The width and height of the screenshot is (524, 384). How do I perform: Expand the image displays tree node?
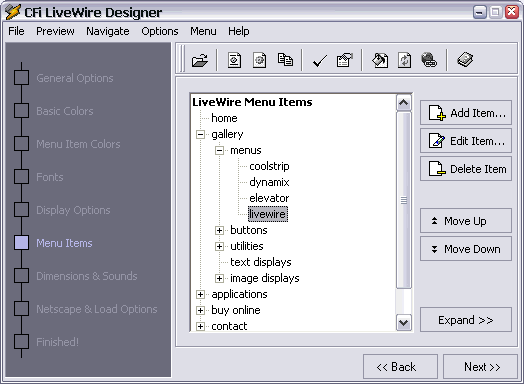click(x=219, y=278)
